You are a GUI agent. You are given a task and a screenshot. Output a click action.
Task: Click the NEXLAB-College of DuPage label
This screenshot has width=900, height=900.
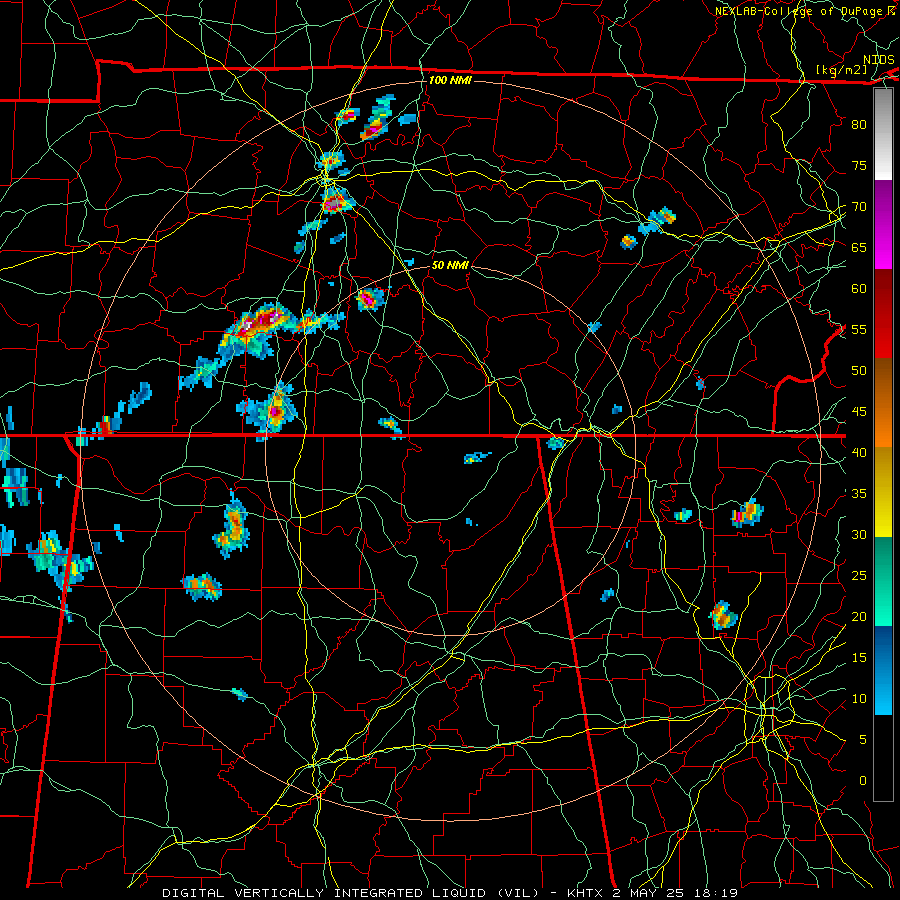[x=799, y=11]
